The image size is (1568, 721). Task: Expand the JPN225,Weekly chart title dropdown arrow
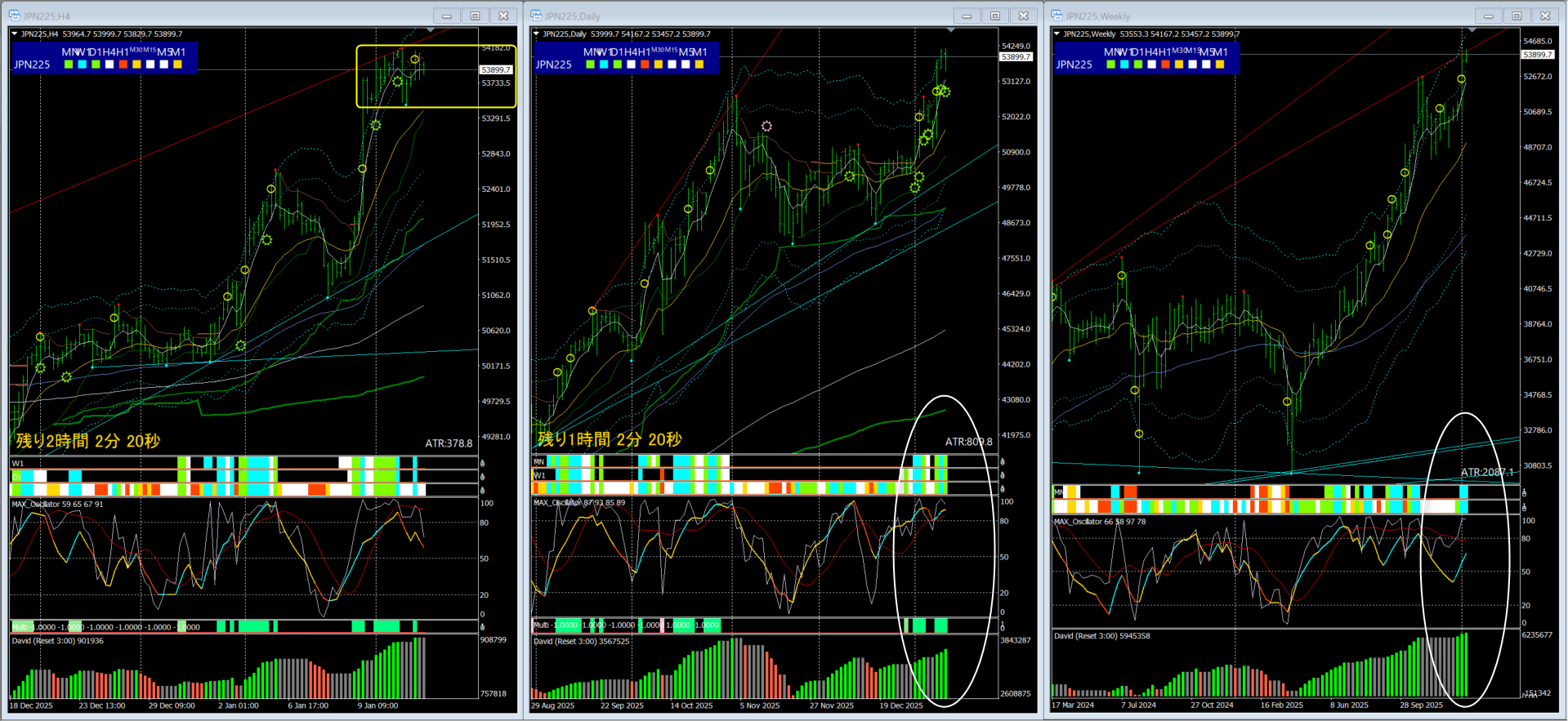[x=1057, y=34]
